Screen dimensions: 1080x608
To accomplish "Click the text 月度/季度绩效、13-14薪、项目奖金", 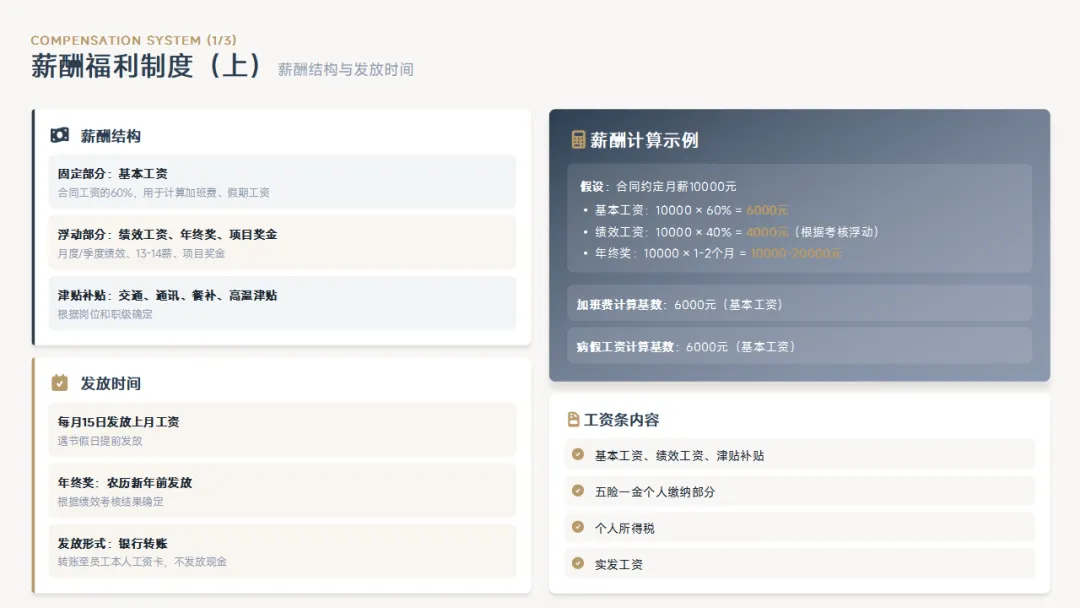I will tap(141, 253).
